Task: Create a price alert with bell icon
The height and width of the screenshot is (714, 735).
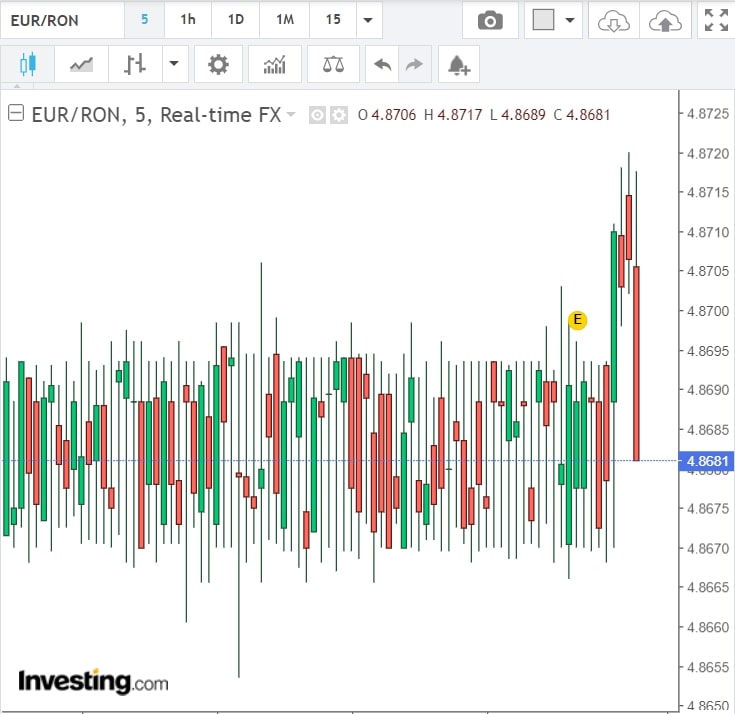Action: (458, 65)
